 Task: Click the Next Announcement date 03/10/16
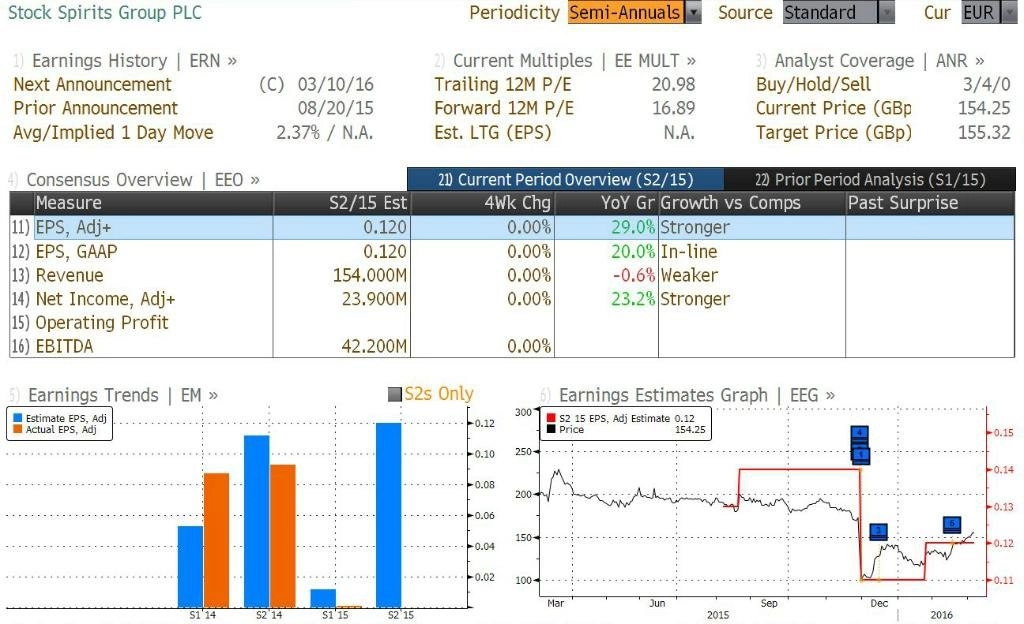click(336, 85)
